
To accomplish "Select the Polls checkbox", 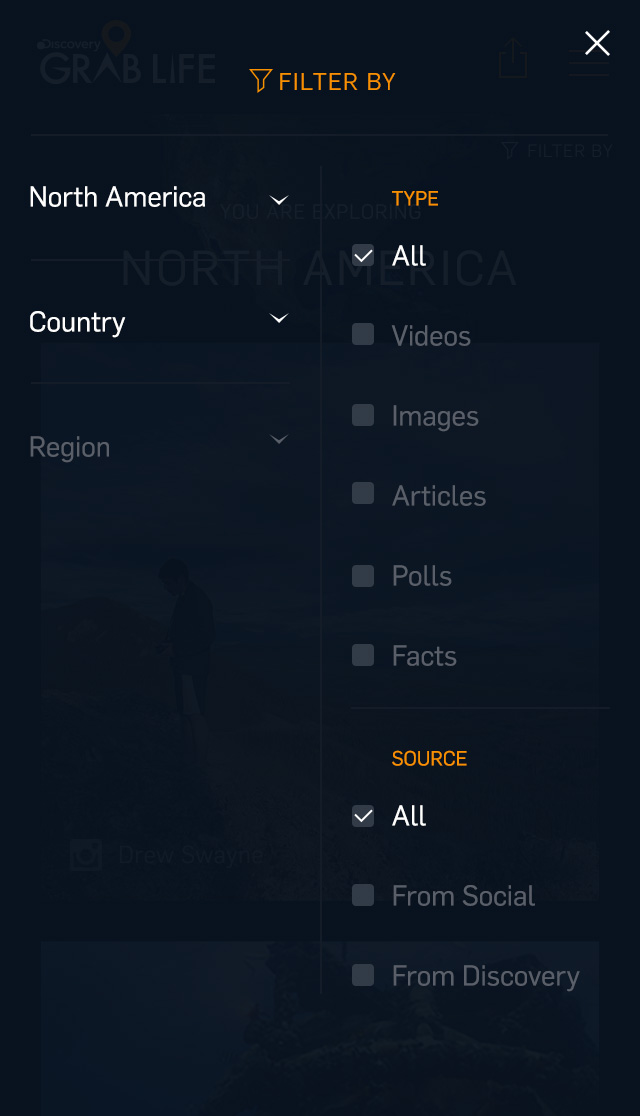I will (363, 575).
